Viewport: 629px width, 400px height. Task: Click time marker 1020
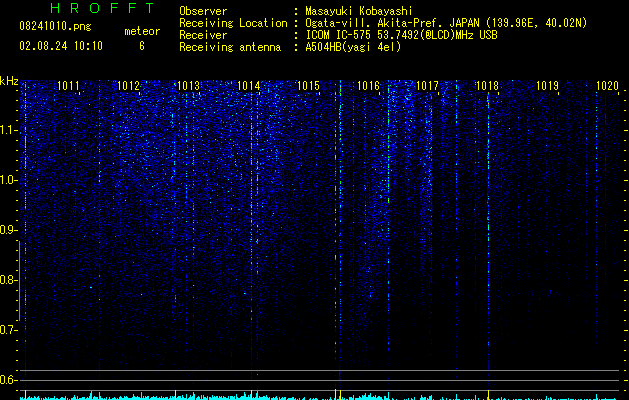pyautogui.click(x=607, y=86)
